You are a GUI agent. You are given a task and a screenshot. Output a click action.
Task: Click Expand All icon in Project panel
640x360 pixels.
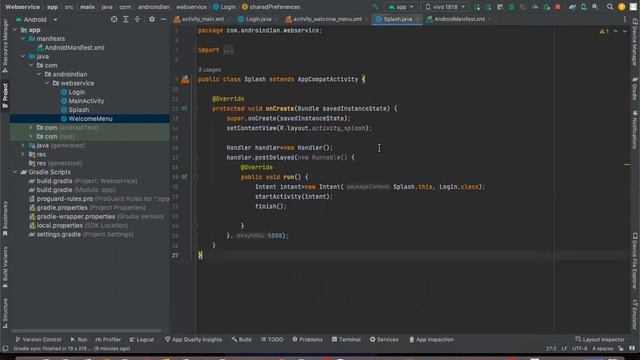click(126, 19)
